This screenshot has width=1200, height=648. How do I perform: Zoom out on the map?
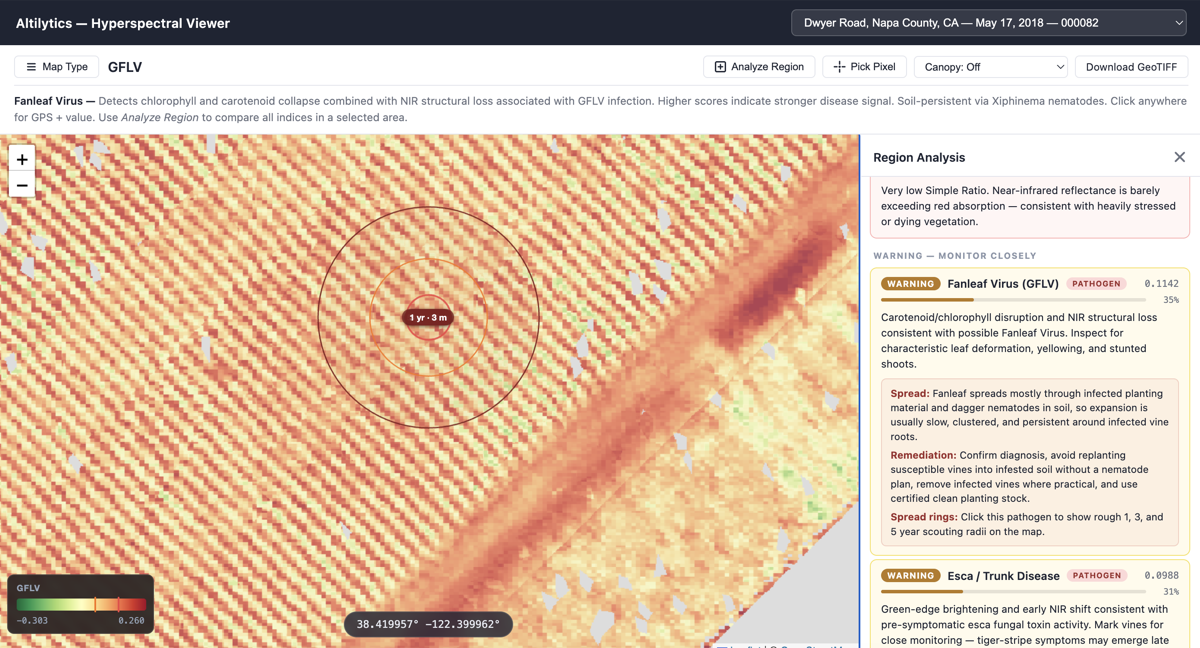tap(22, 185)
